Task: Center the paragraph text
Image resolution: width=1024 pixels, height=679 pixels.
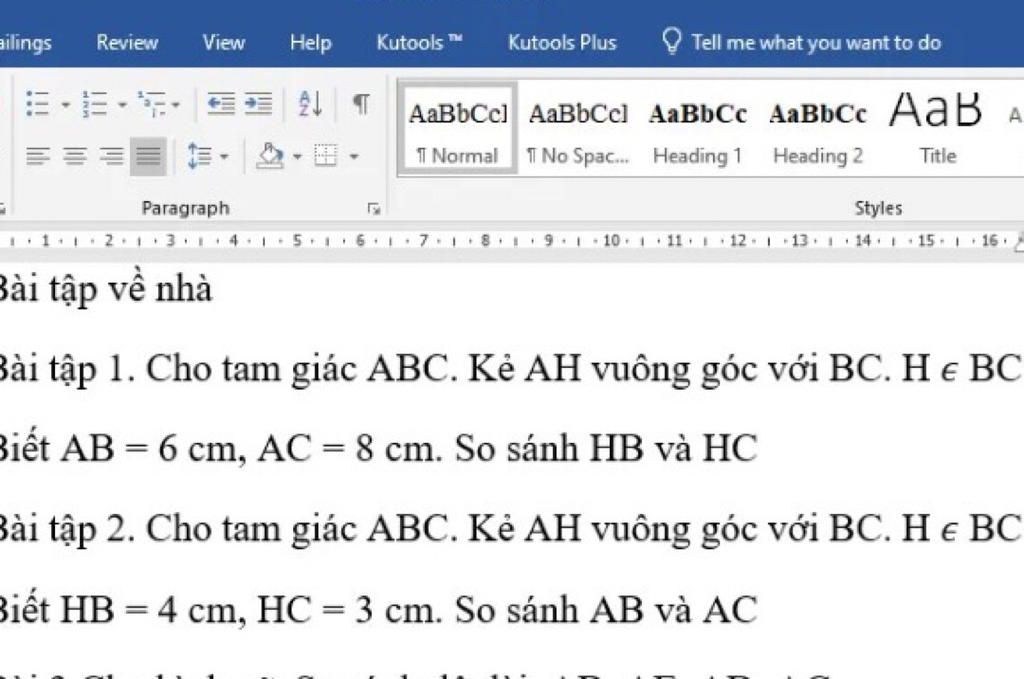Action: 75,156
